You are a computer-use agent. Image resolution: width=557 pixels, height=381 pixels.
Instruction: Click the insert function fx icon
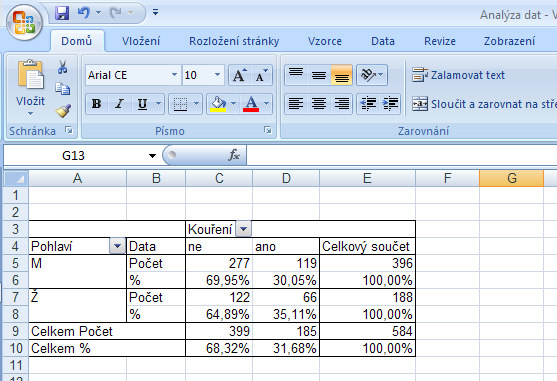233,155
